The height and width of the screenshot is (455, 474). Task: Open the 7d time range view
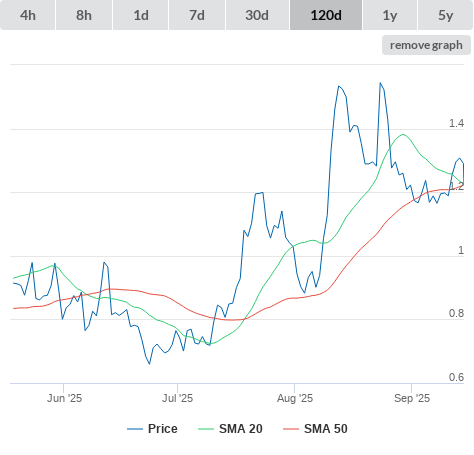(197, 15)
